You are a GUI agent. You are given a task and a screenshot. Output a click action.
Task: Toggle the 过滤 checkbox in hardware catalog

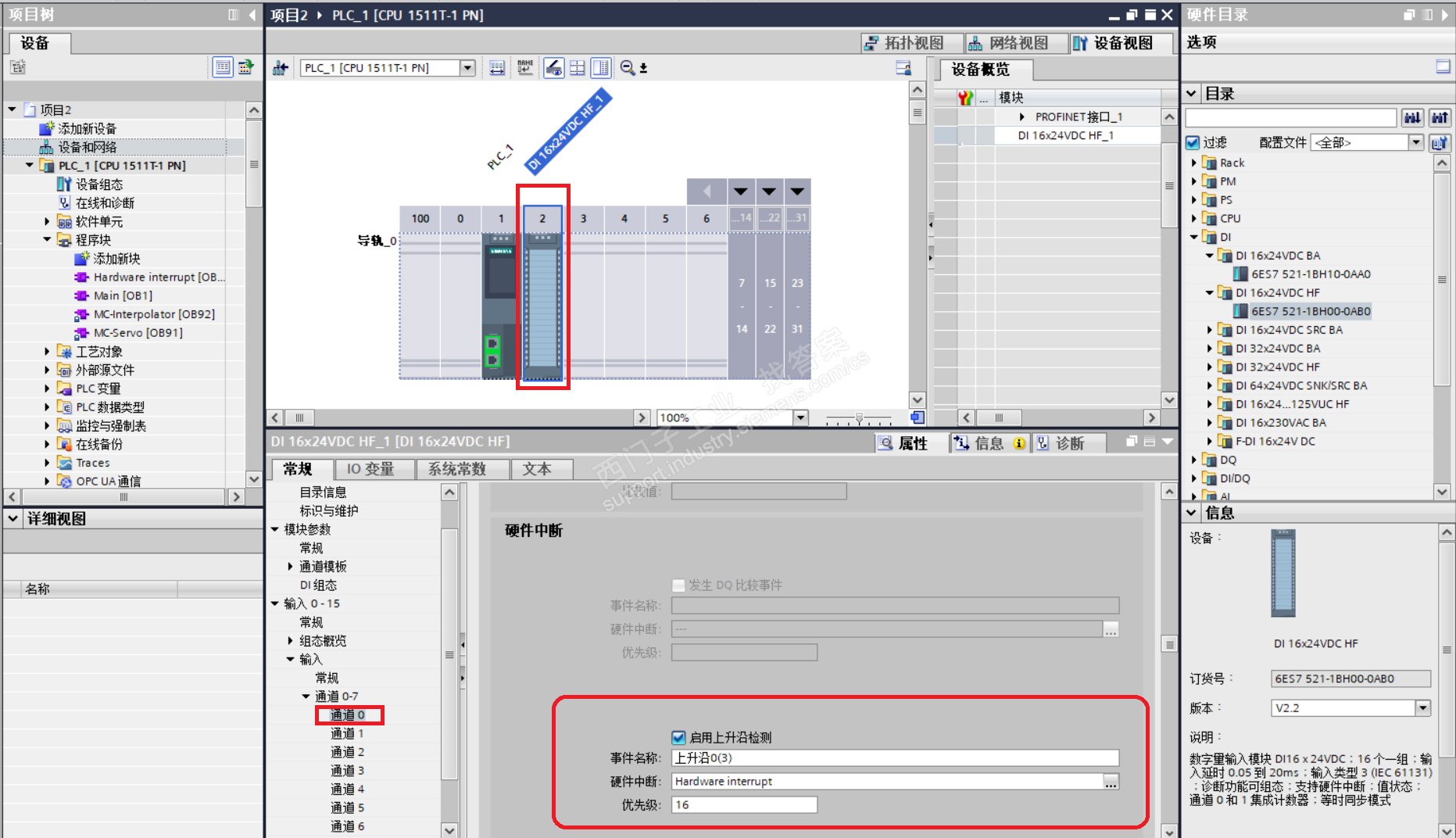pyautogui.click(x=1193, y=142)
